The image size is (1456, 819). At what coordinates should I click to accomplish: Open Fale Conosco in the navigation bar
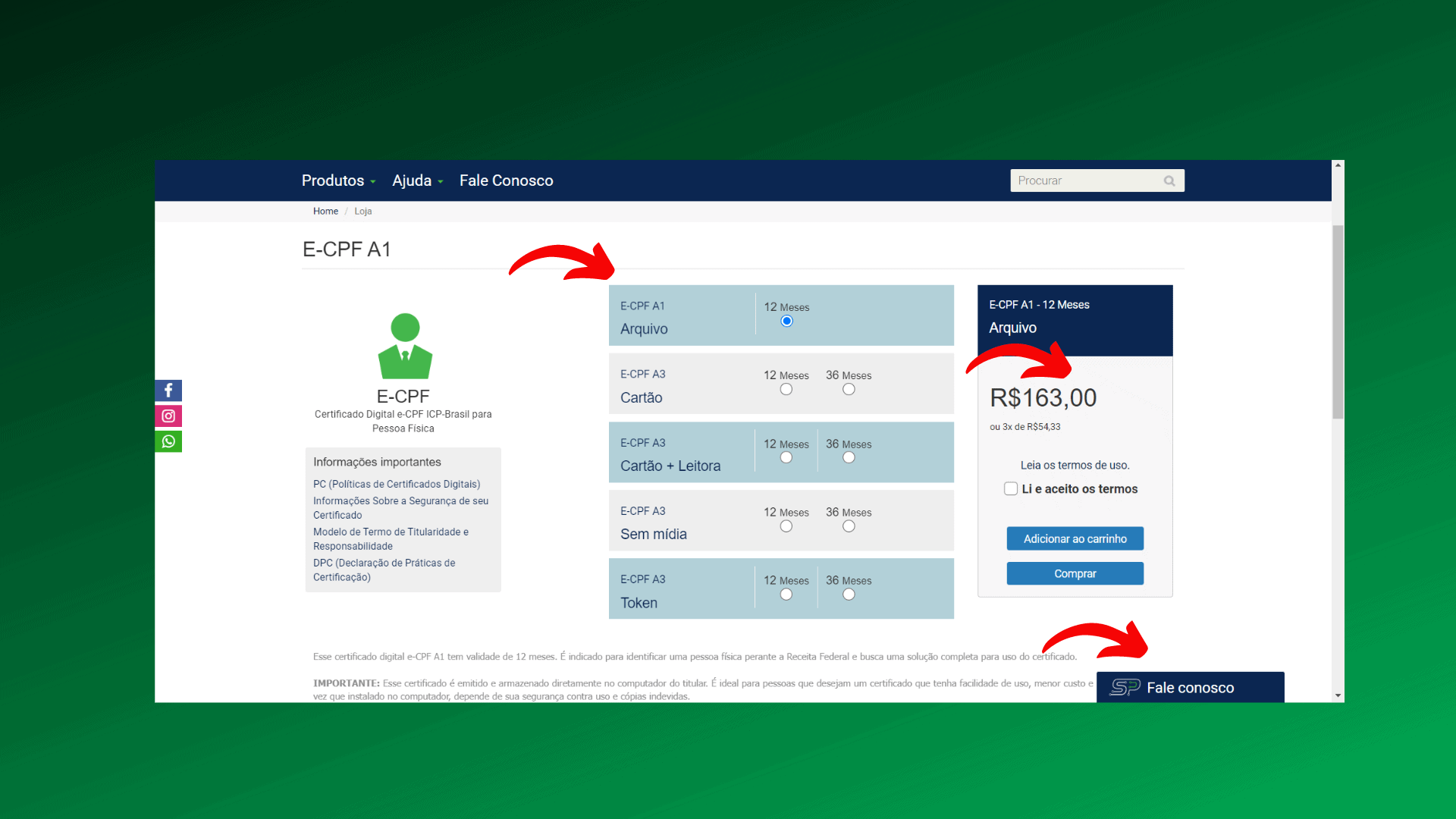tap(506, 180)
